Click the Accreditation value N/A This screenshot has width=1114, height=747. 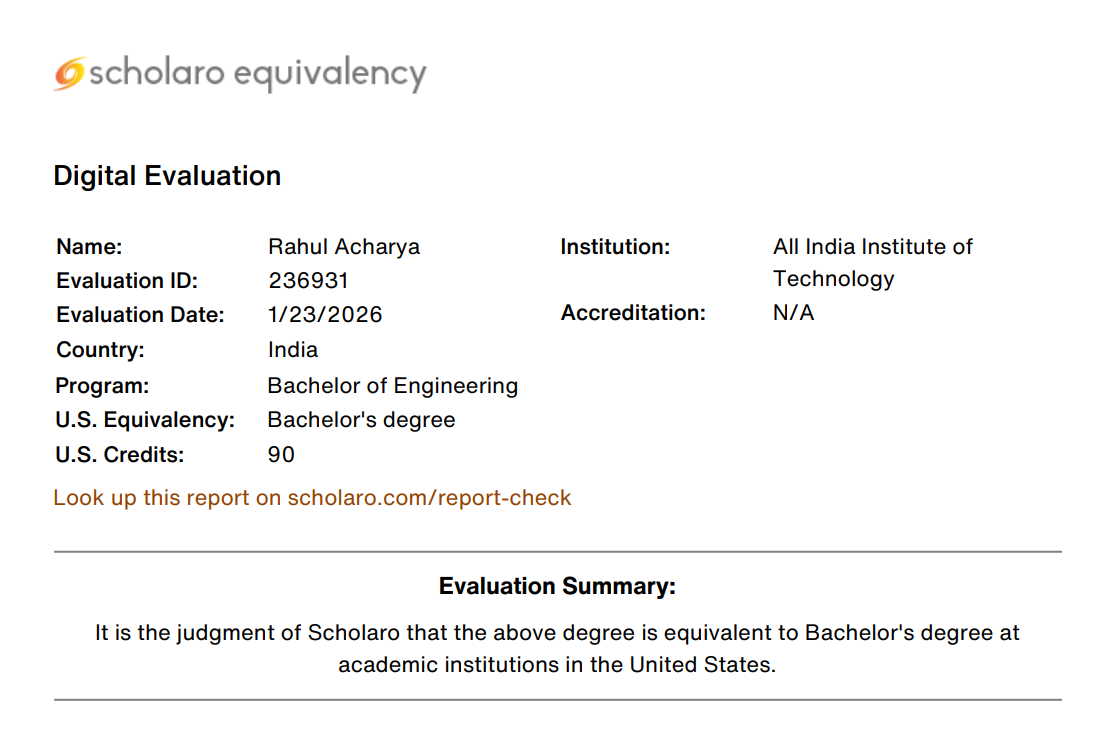pos(793,313)
